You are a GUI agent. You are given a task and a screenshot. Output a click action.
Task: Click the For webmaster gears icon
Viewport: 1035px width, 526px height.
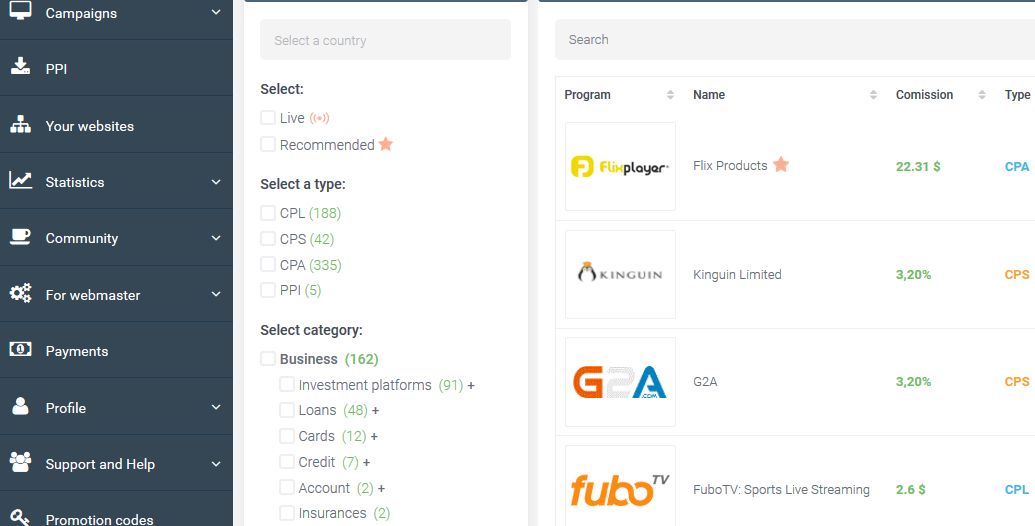pos(20,294)
